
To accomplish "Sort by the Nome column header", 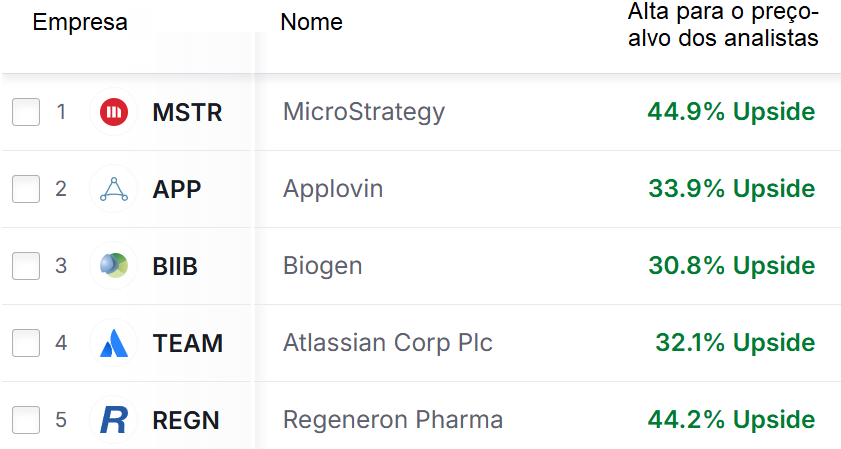I will 311,23.
